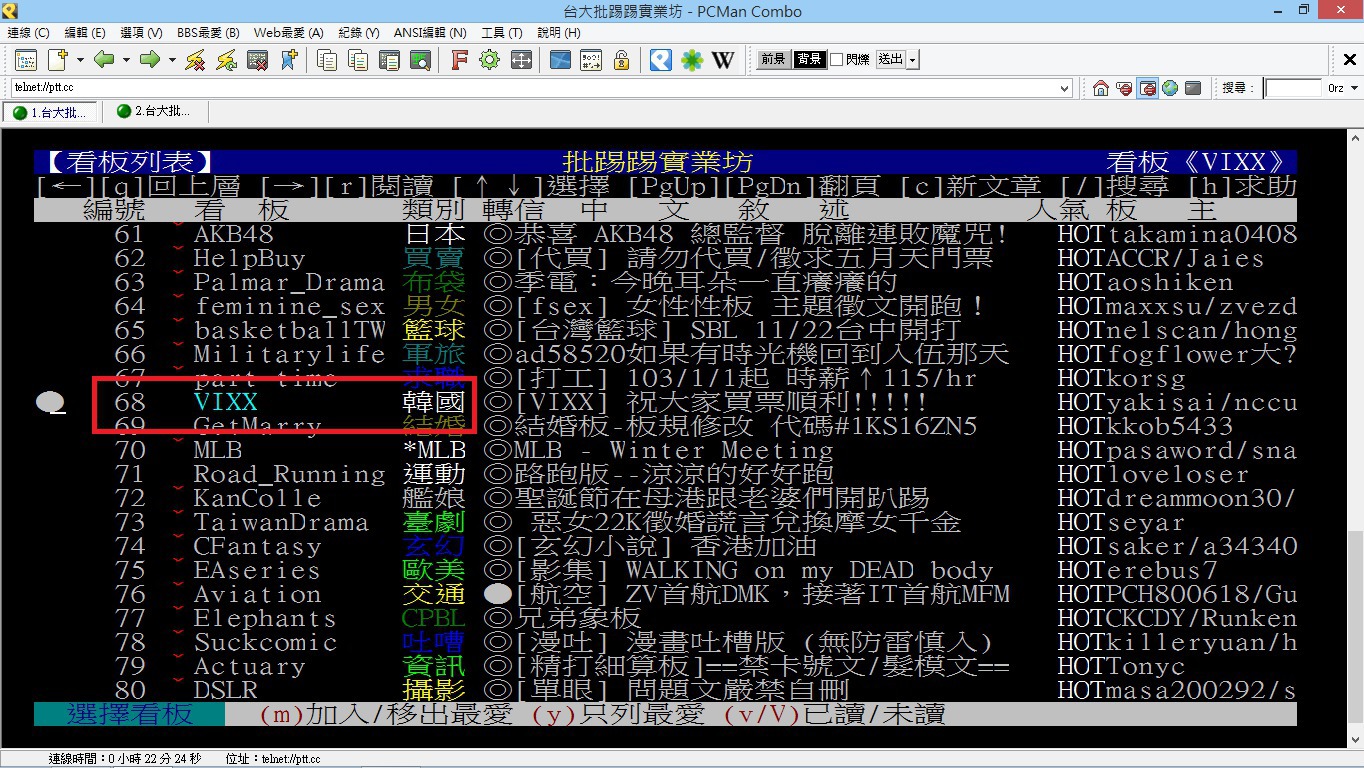Click the paste text screen icon
1364x768 pixels.
click(389, 60)
